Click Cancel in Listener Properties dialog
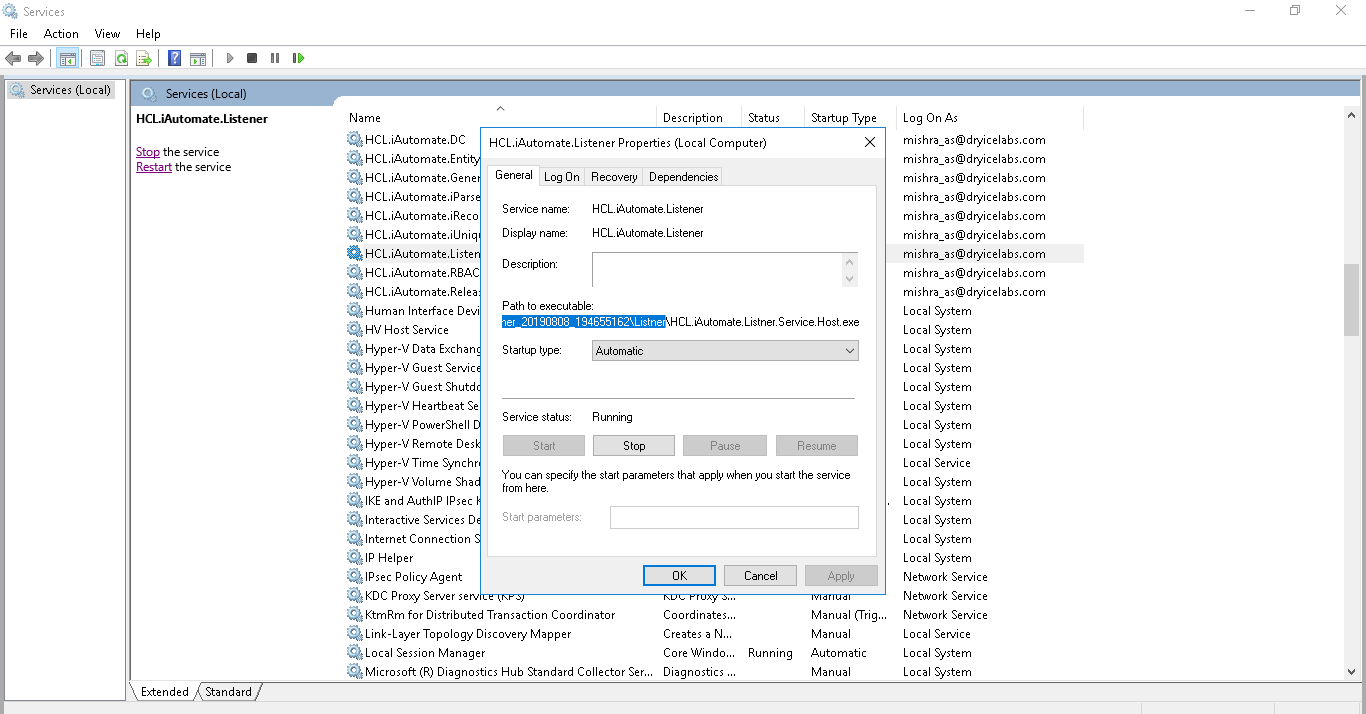The width and height of the screenshot is (1366, 714). [x=760, y=576]
